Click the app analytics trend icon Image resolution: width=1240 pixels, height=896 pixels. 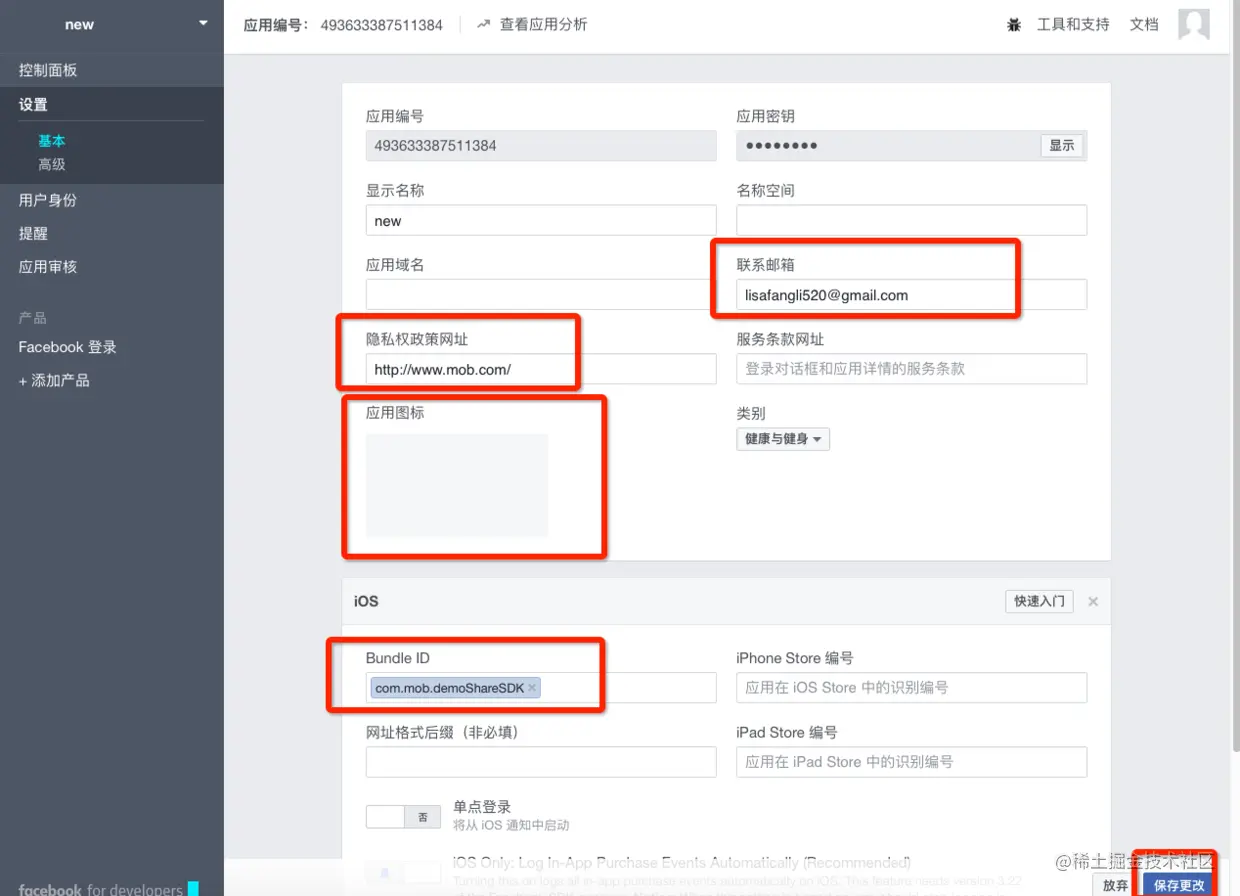pyautogui.click(x=484, y=24)
